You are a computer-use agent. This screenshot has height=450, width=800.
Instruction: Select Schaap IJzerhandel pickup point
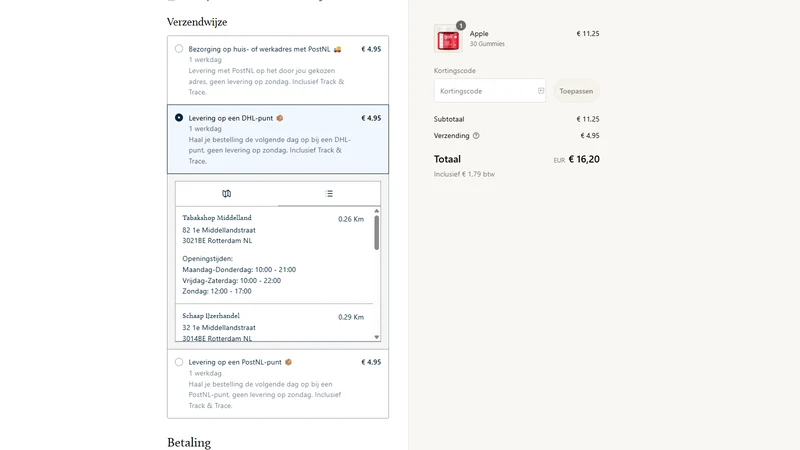point(274,323)
